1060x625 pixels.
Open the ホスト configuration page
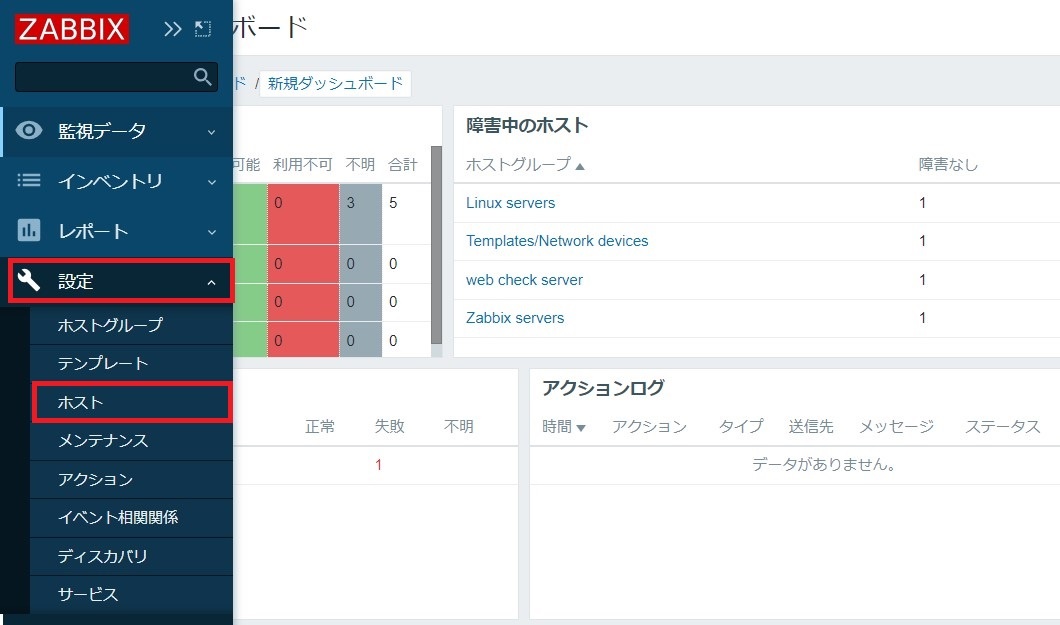coord(92,402)
